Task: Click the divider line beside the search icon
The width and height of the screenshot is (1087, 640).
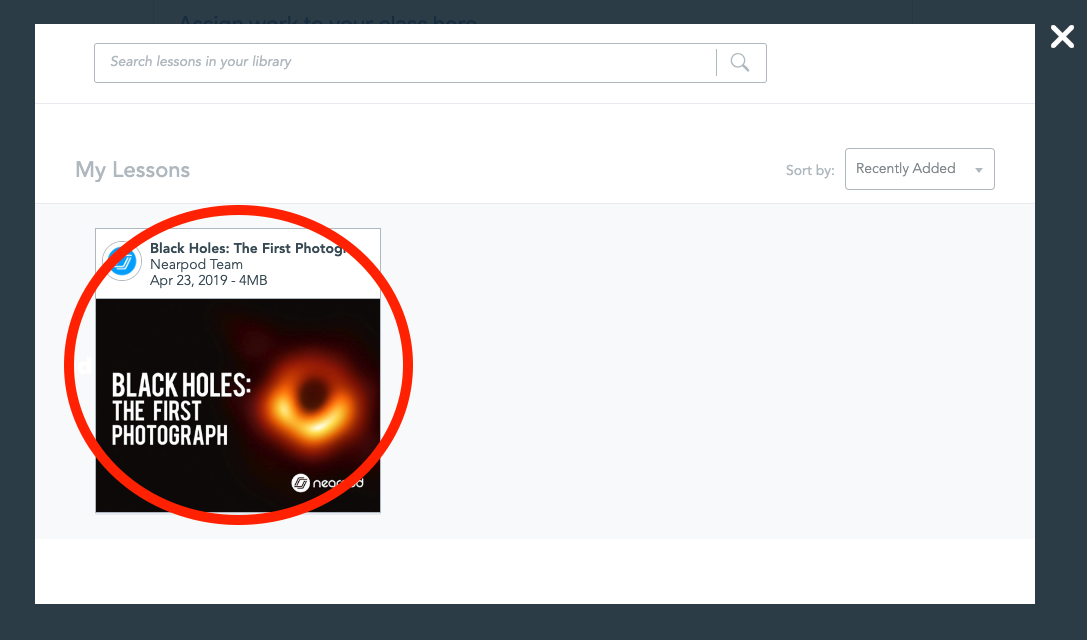Action: click(x=716, y=63)
